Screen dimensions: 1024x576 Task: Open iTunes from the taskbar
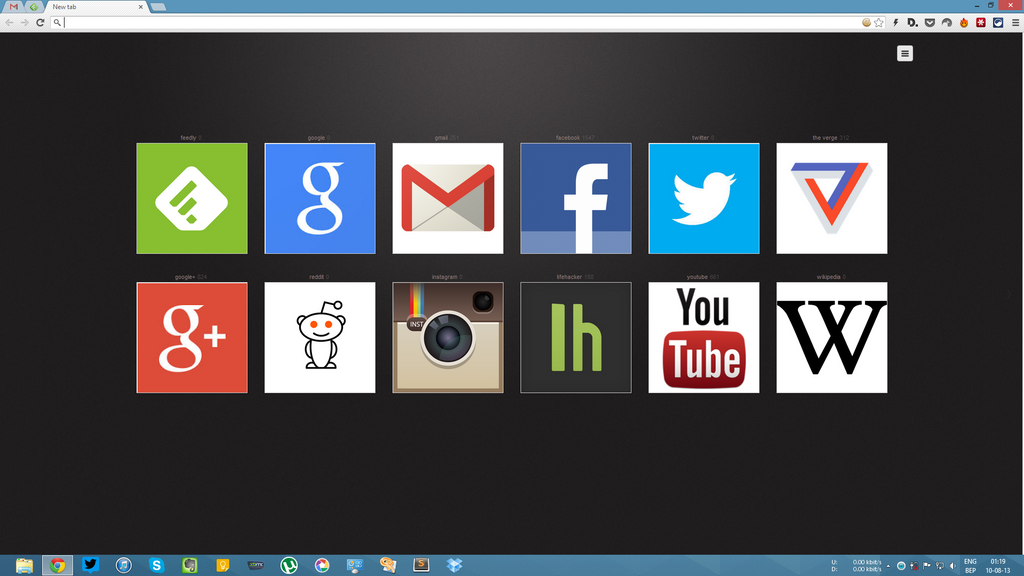(123, 565)
